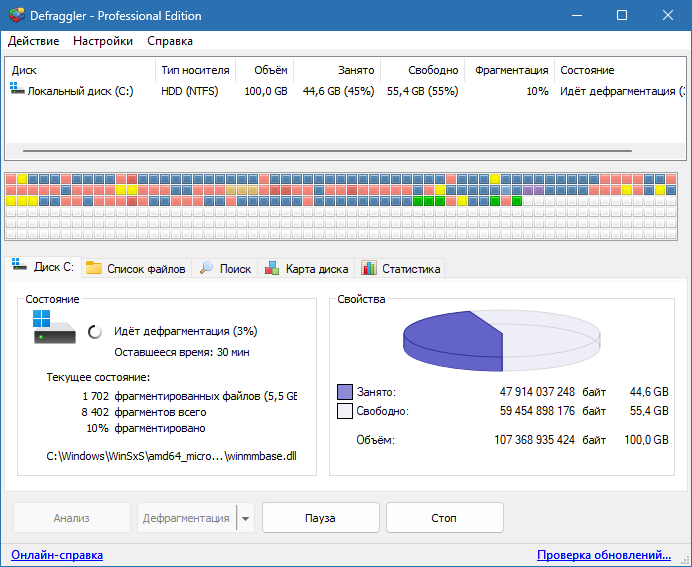Click the Дефрагментация button
692x567 pixels.
coord(187,518)
